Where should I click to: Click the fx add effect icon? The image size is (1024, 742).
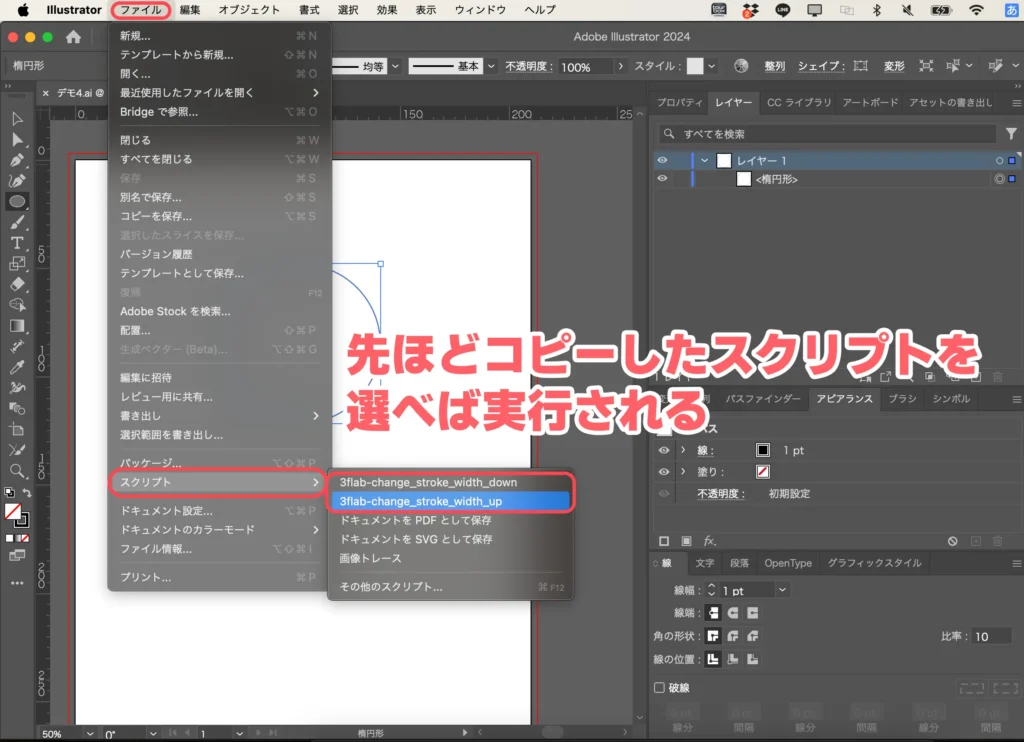710,541
